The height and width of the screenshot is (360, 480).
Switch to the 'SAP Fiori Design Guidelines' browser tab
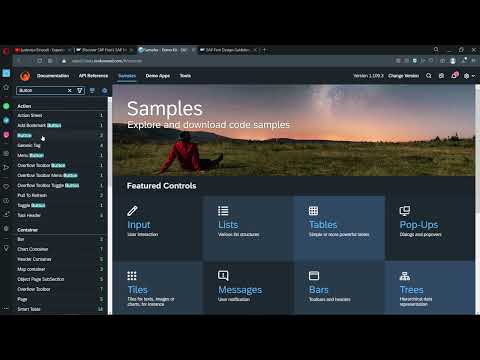(x=228, y=50)
